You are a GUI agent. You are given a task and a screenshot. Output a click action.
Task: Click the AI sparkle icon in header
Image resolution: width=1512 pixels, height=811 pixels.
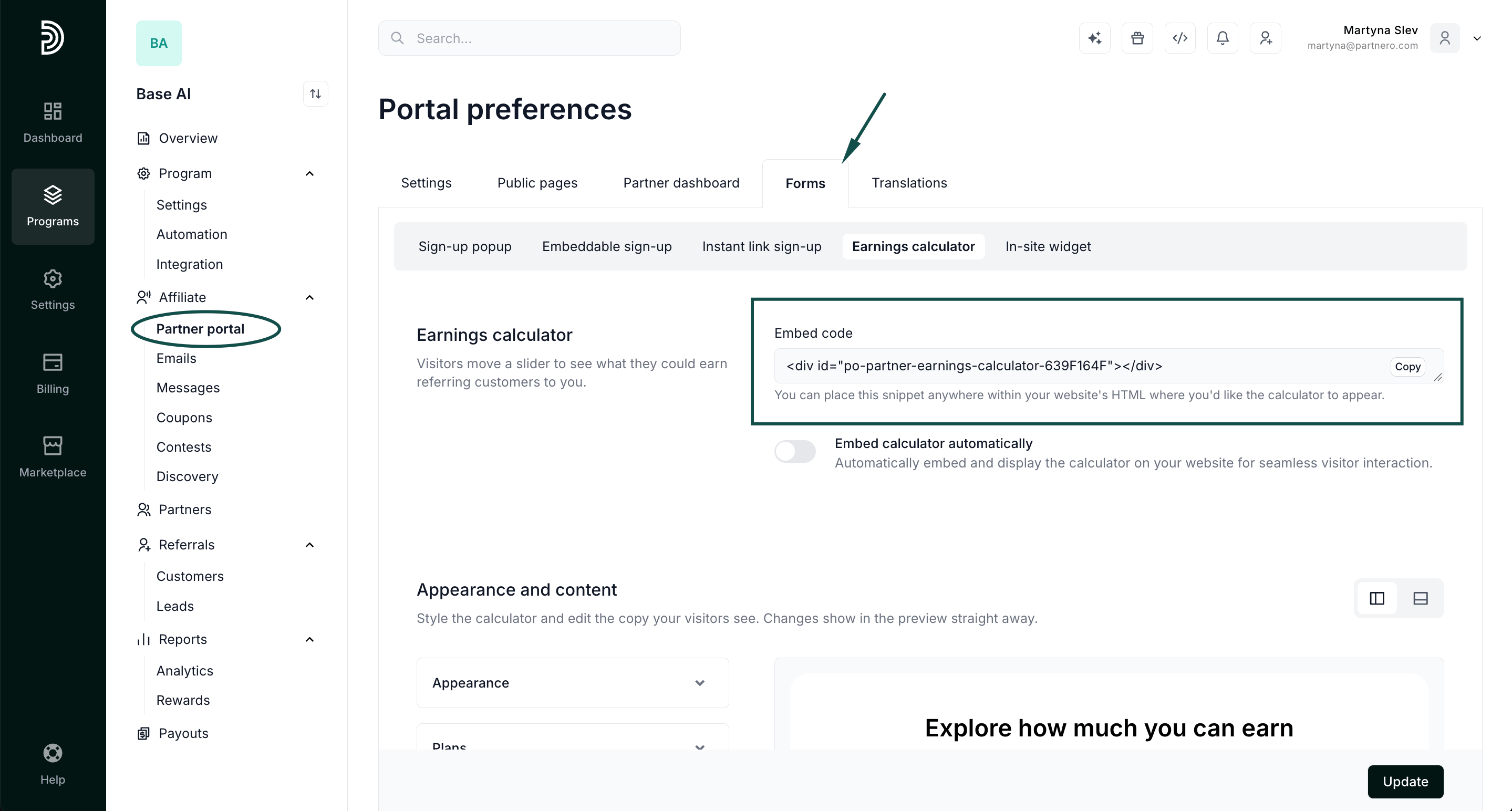1094,38
